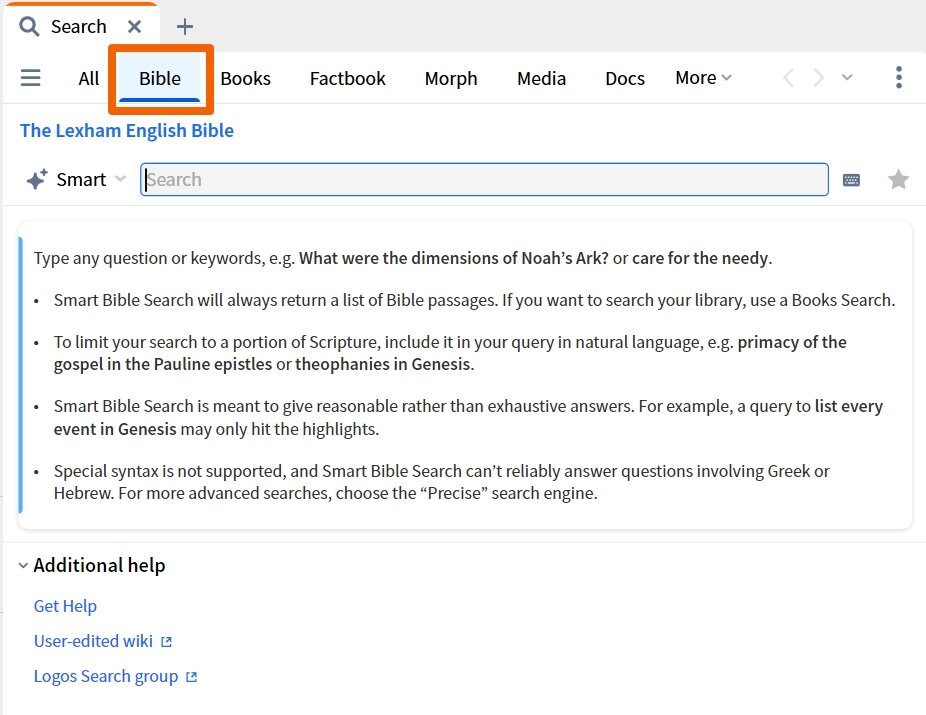
Task: Open a new tab with plus icon
Action: click(x=184, y=27)
